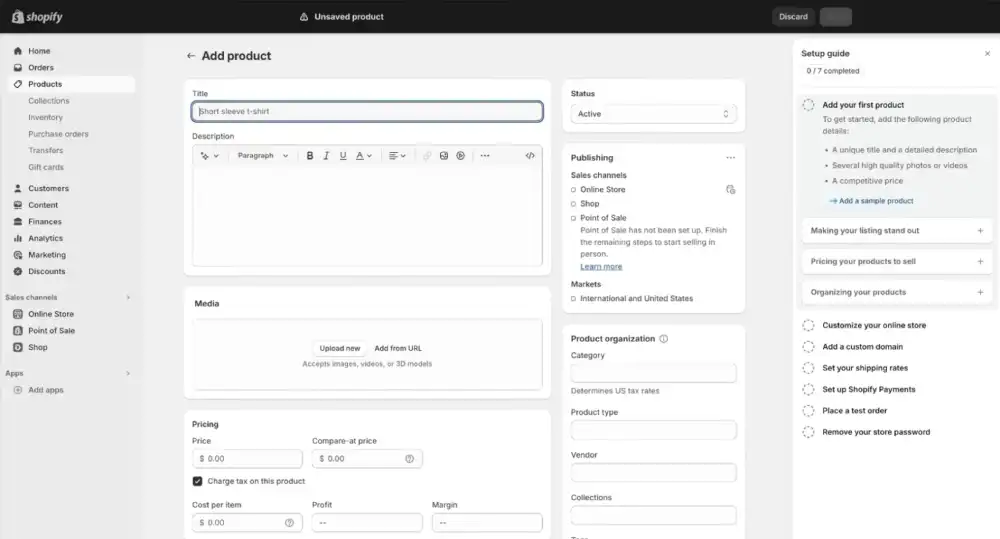The height and width of the screenshot is (539, 1000).
Task: Open HTML code view of description
Action: [530, 156]
